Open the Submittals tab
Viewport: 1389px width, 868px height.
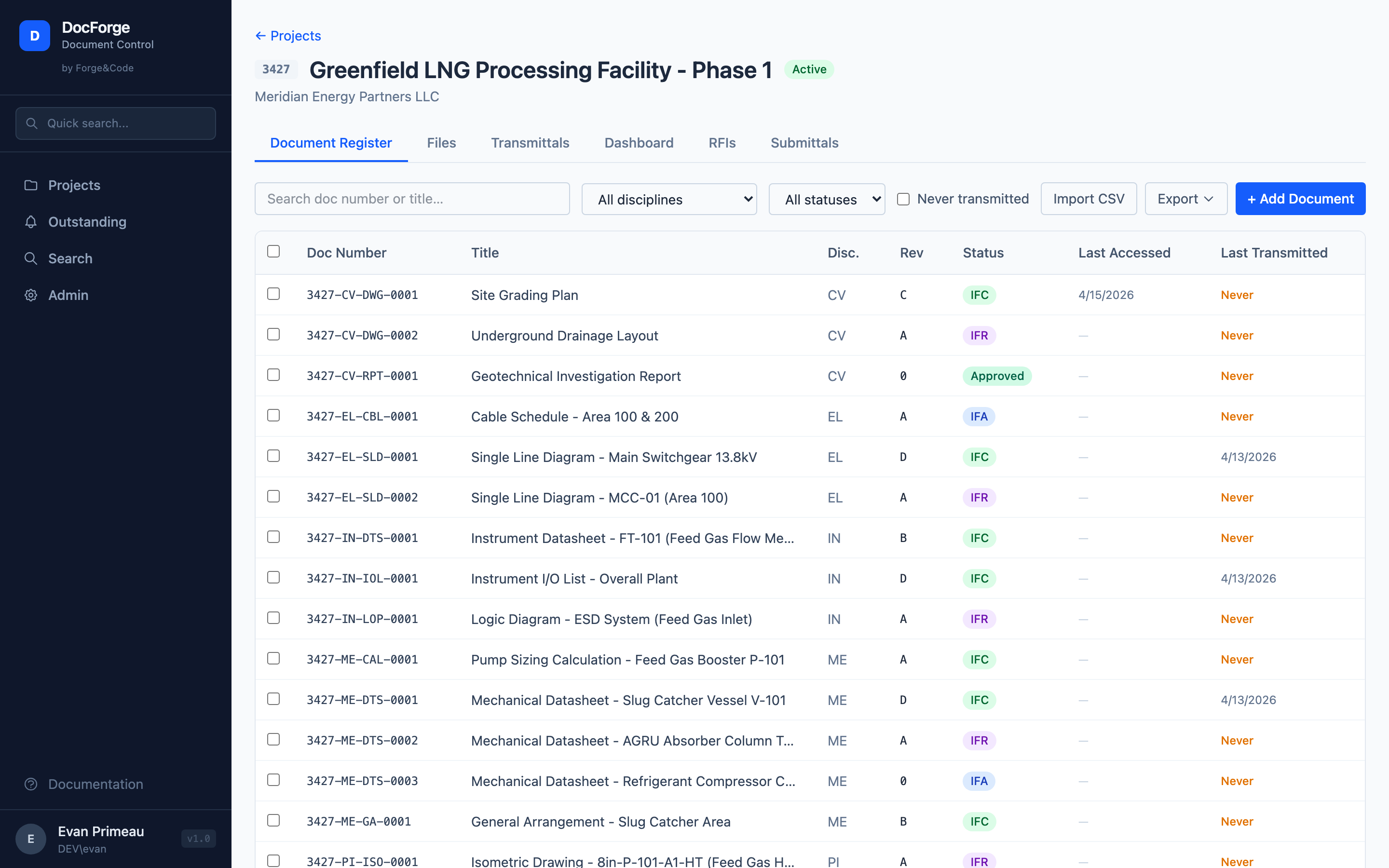[x=804, y=143]
